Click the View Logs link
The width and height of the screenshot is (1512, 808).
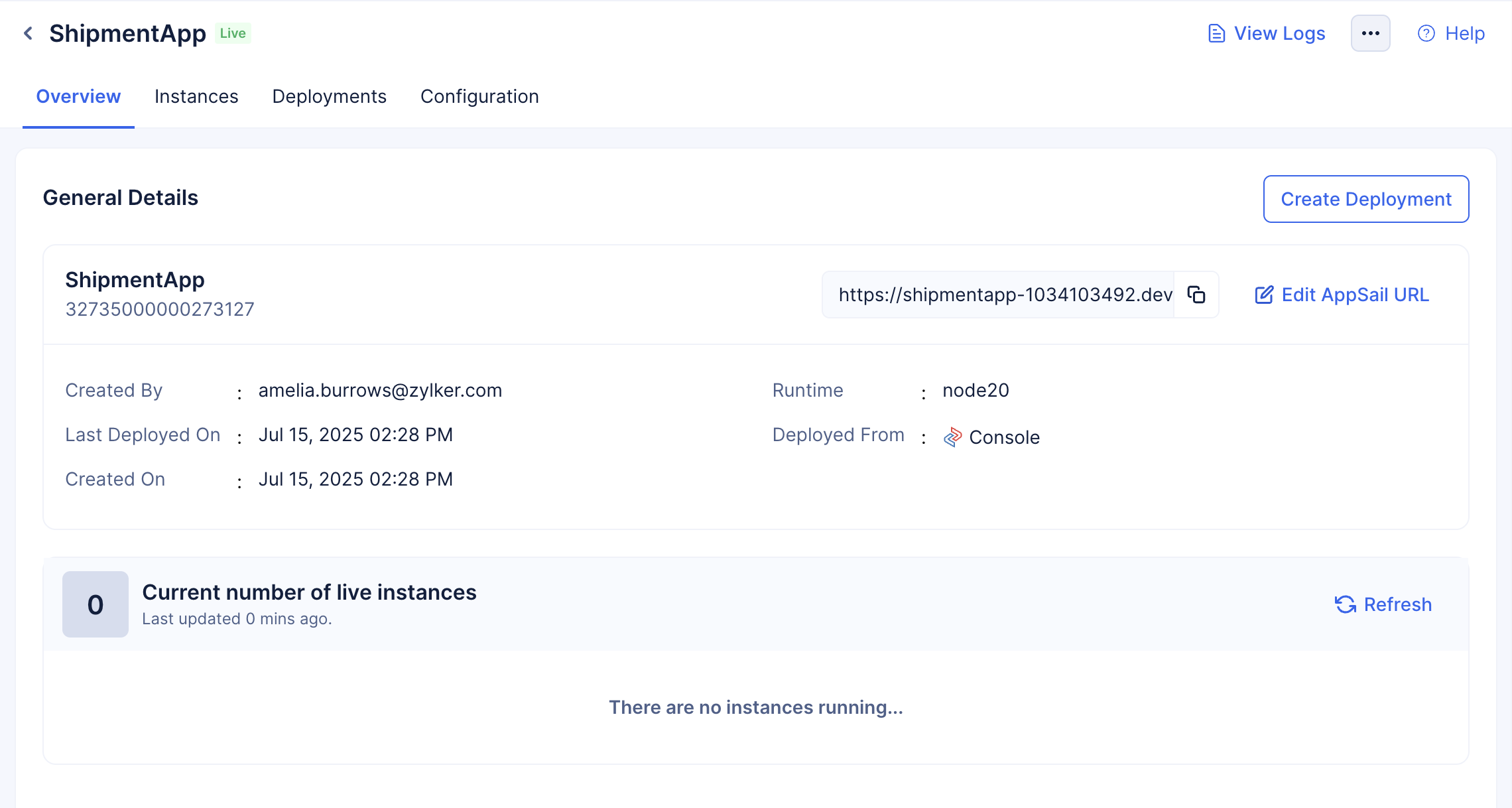1279,33
